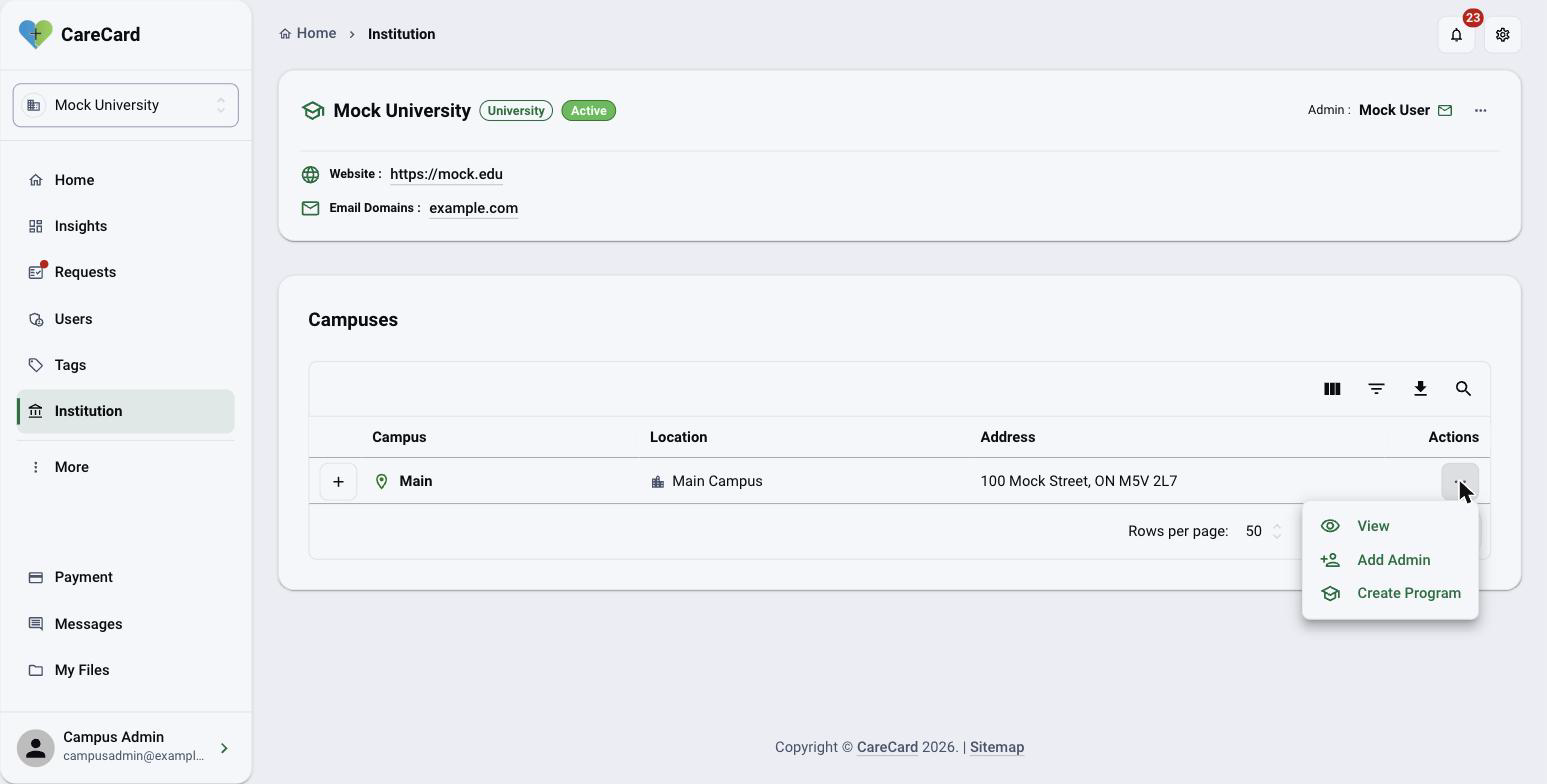Viewport: 1547px width, 784px height.
Task: Follow the Home breadcrumb link
Action: point(308,34)
